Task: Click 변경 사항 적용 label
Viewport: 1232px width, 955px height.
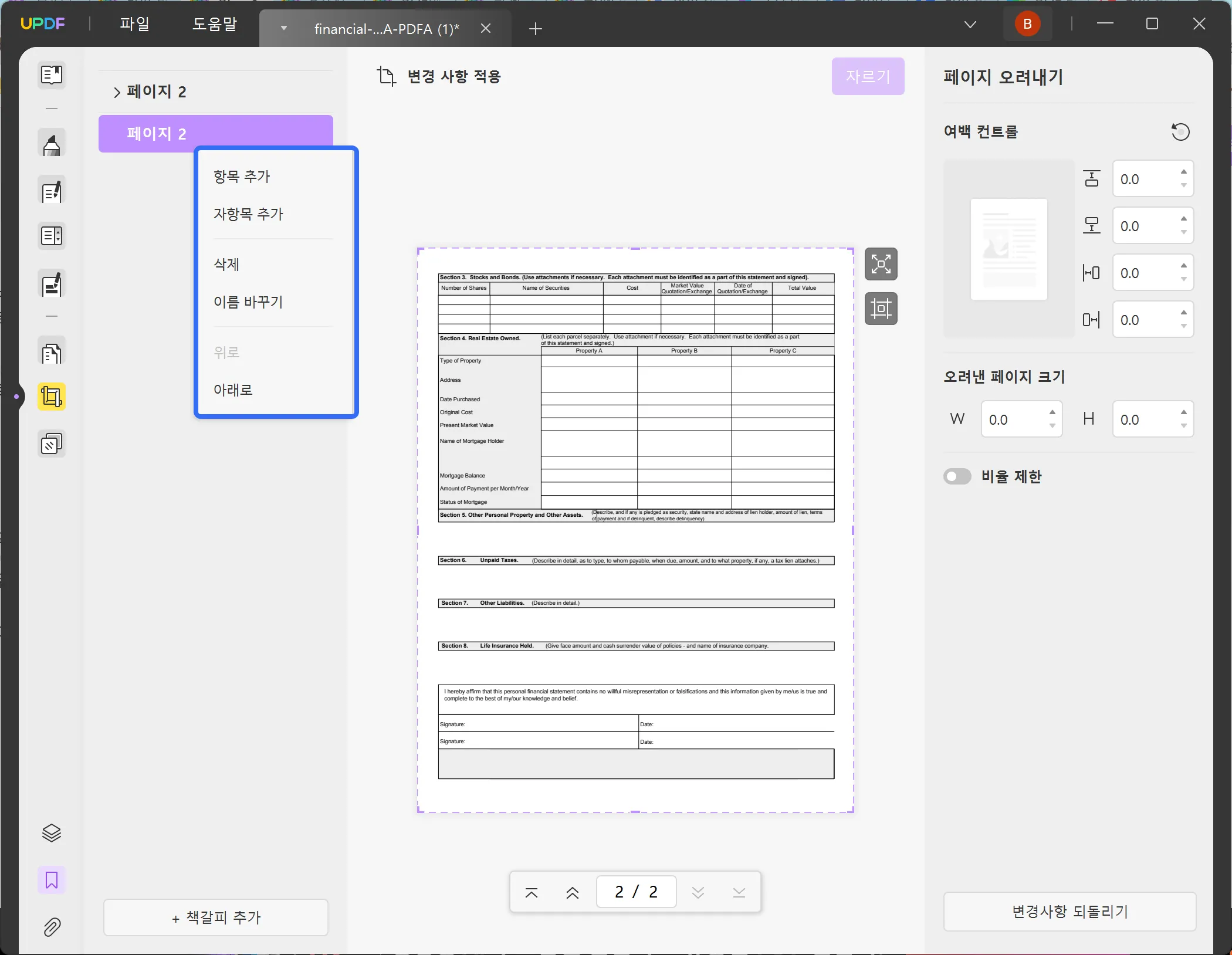Action: (454, 76)
